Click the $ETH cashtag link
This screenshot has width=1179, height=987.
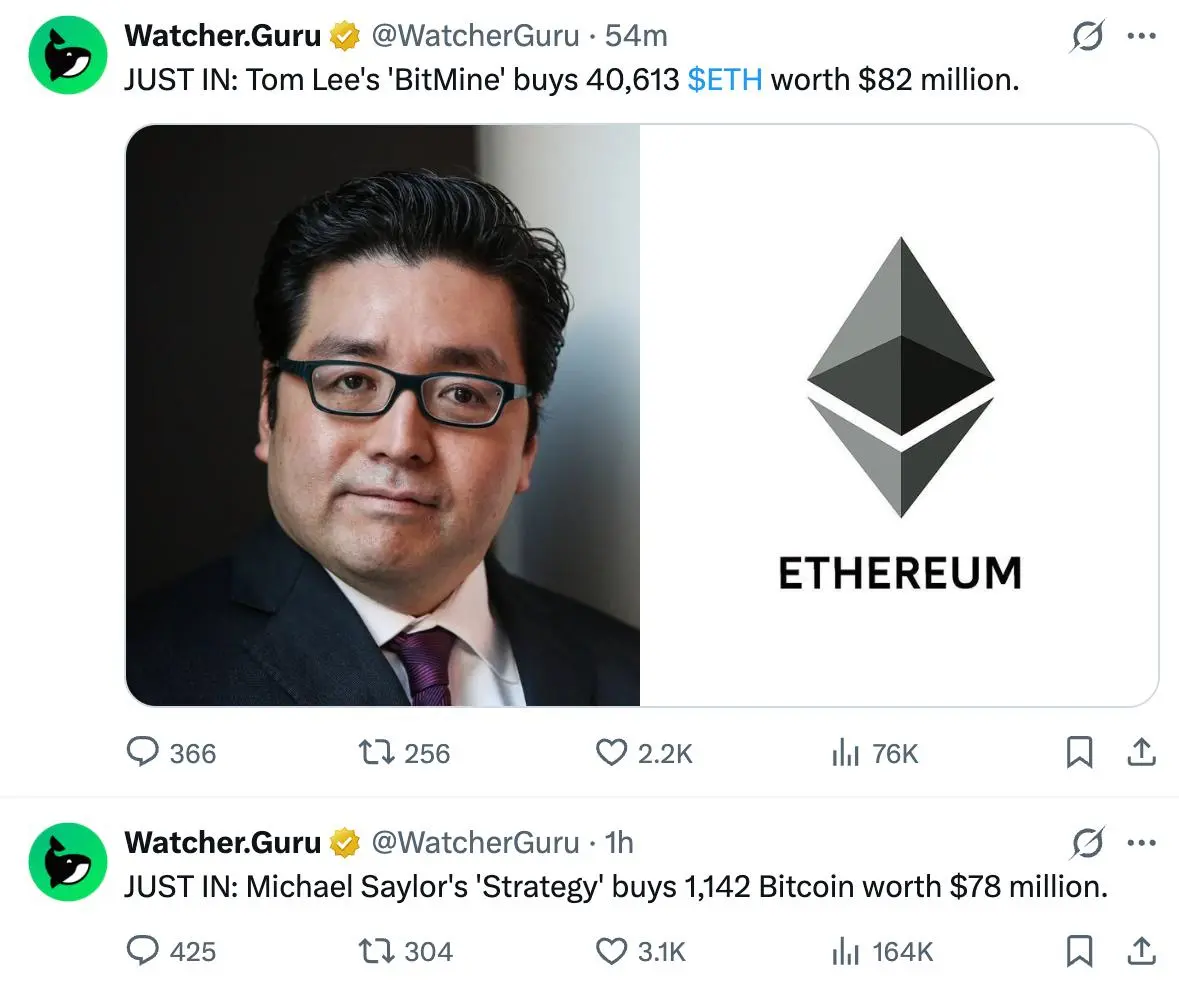(725, 80)
